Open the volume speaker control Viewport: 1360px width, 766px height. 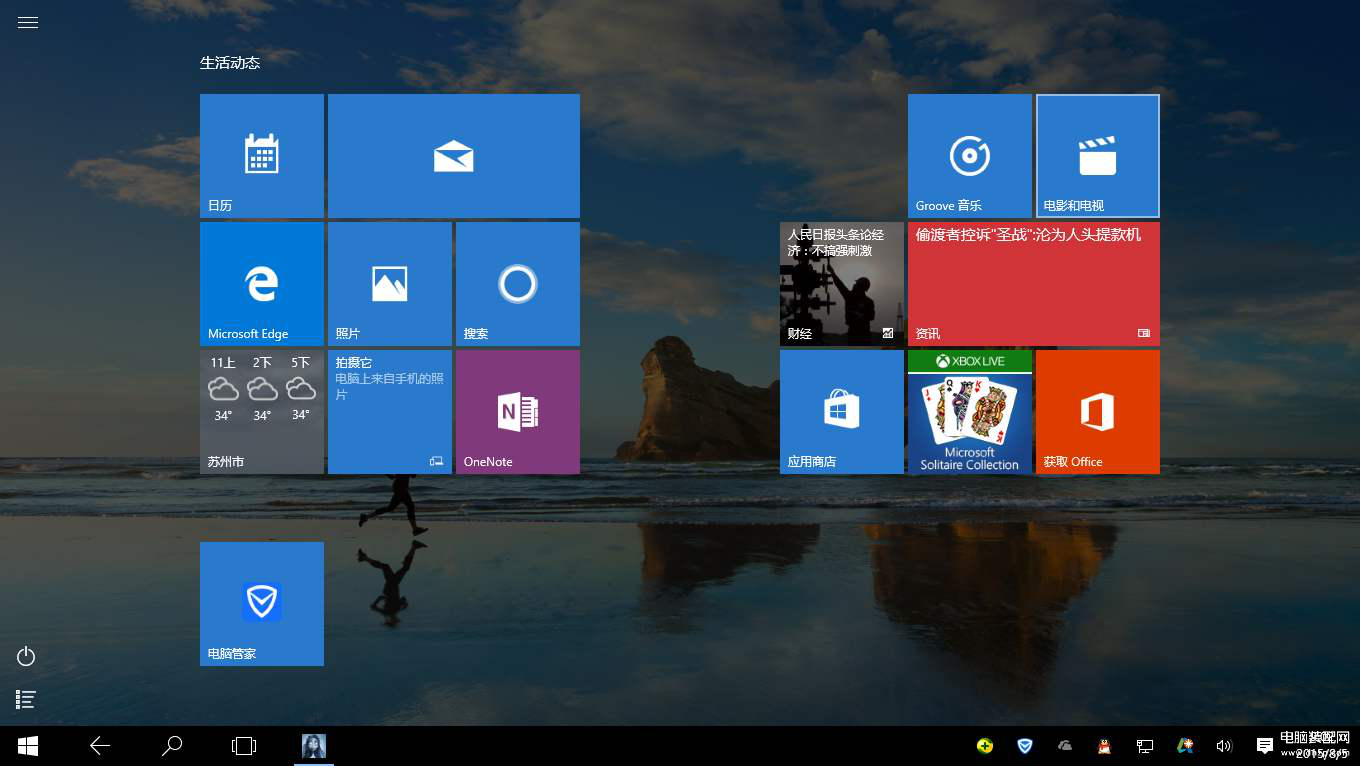1223,746
